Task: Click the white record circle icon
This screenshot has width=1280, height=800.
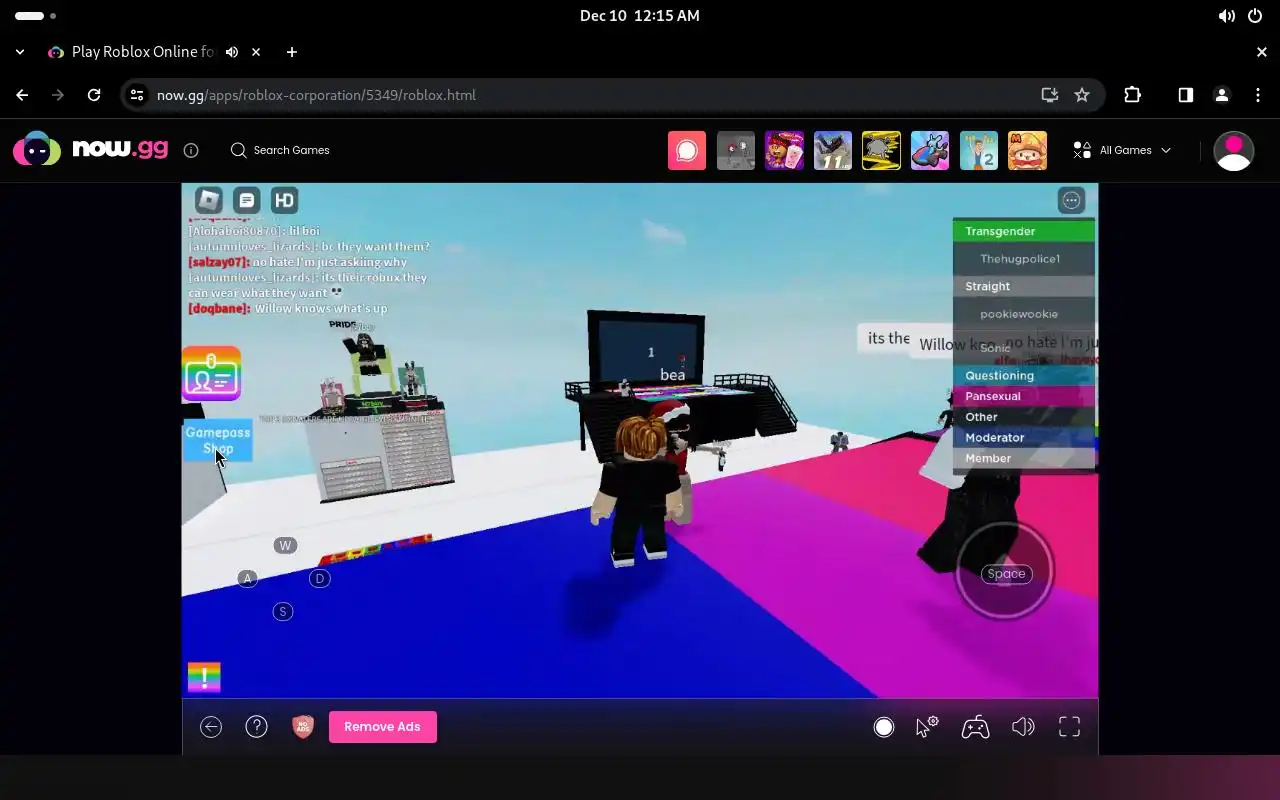Action: click(884, 727)
